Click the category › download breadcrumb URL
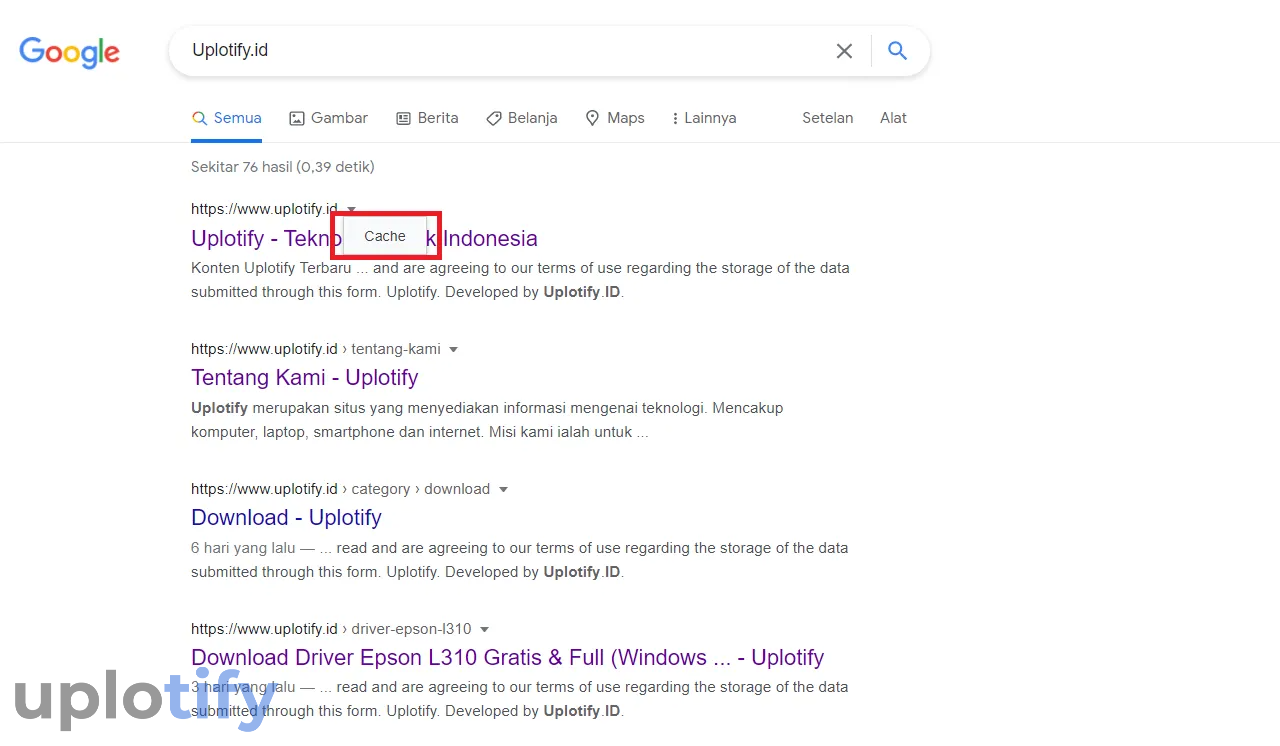 point(340,489)
